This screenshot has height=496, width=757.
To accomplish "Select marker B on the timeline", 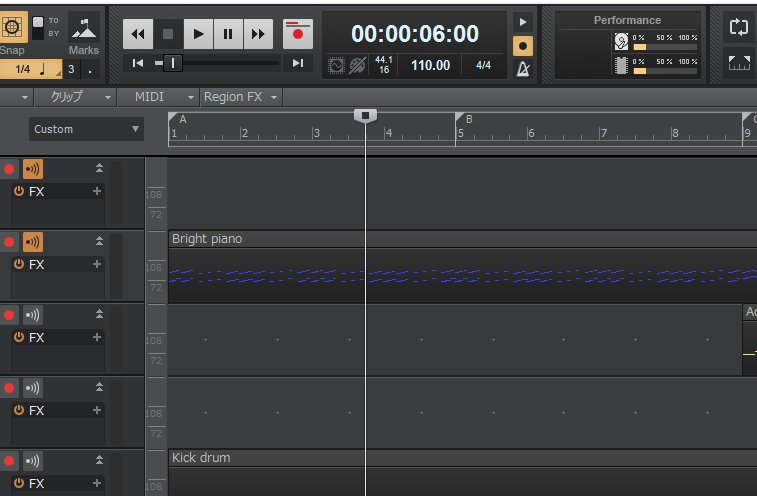I will point(463,118).
